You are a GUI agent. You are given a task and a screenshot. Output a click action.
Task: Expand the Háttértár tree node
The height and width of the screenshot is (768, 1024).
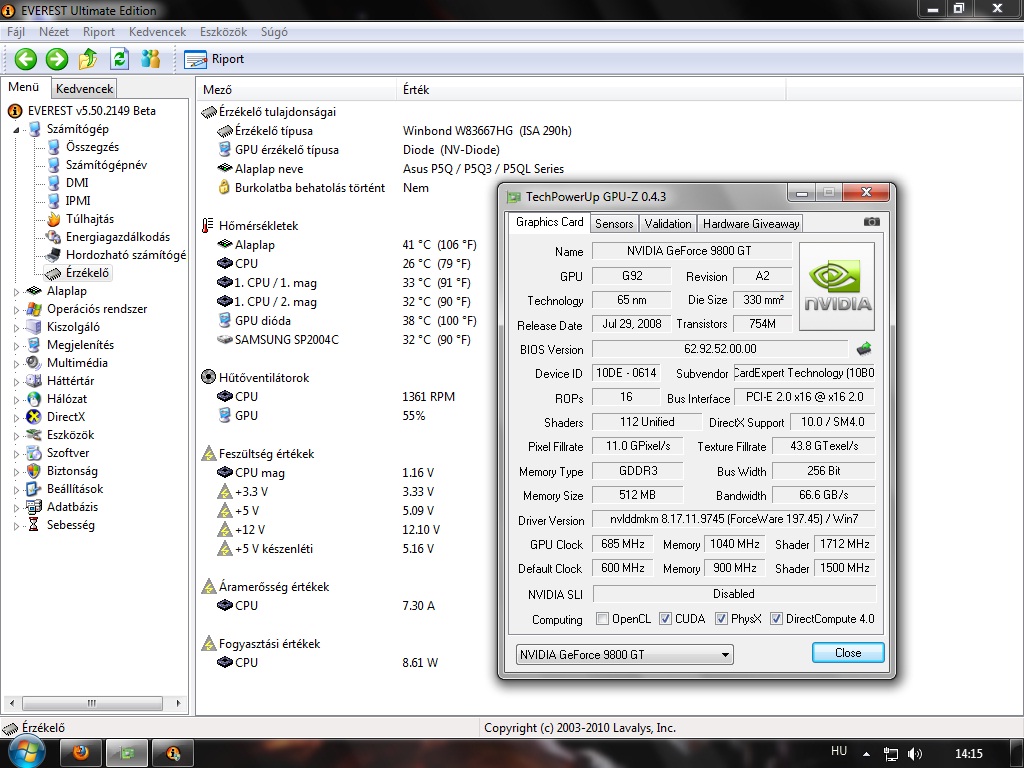tap(17, 381)
